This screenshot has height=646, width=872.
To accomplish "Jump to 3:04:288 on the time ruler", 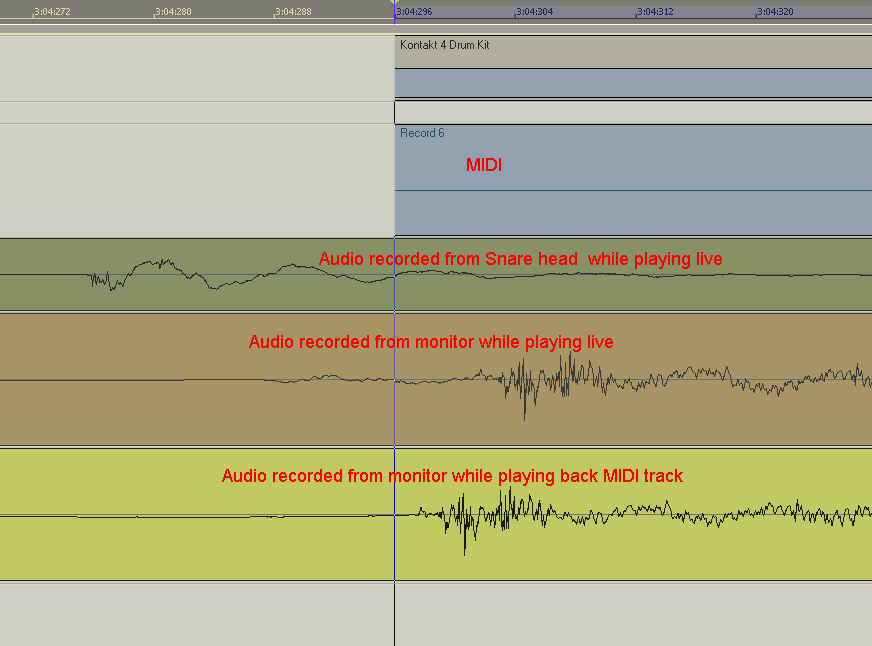I will [x=293, y=12].
